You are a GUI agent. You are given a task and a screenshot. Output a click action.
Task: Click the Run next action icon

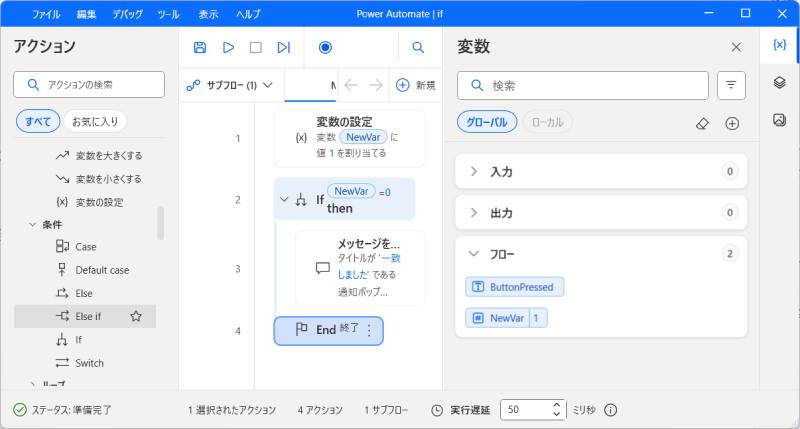point(283,47)
